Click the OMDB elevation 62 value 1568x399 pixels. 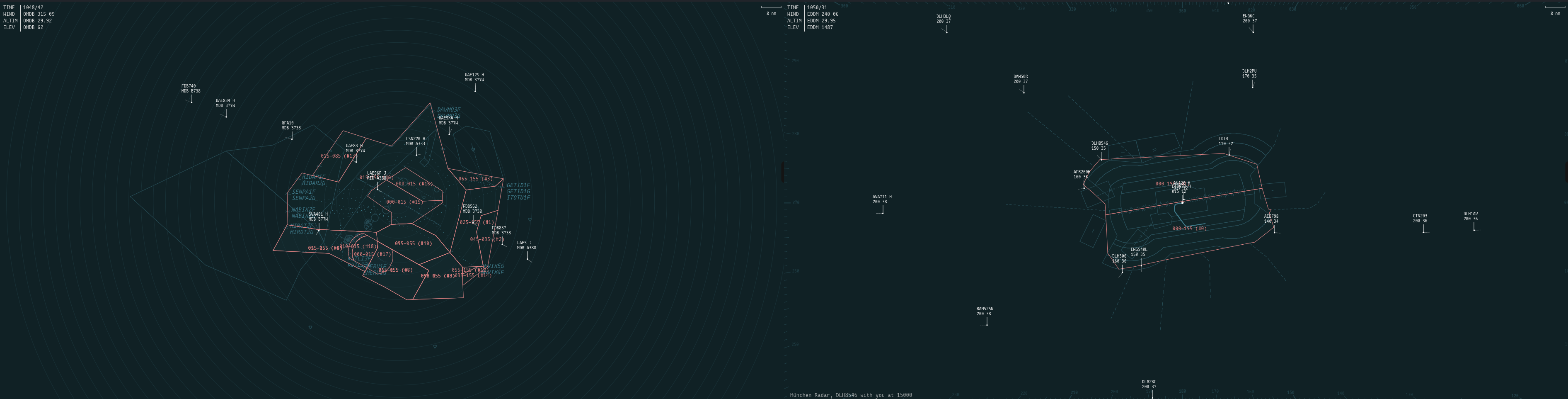click(40, 27)
